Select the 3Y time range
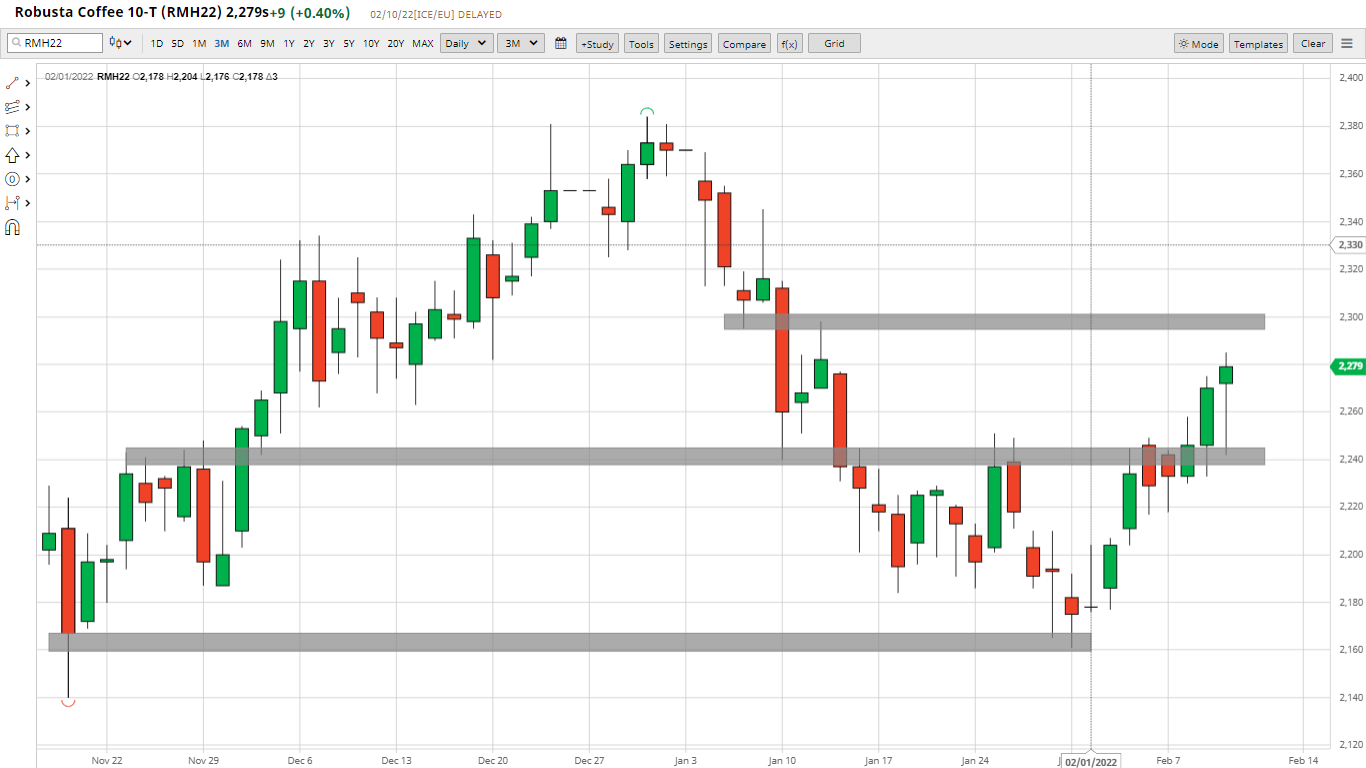Viewport: 1366px width, 768px height. 329,44
